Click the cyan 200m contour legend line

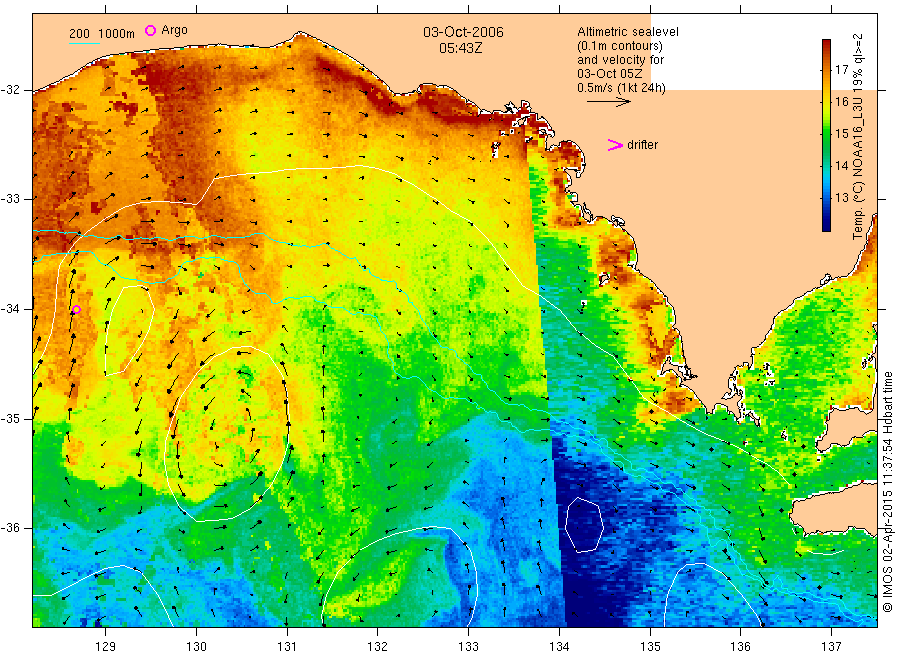click(84, 43)
